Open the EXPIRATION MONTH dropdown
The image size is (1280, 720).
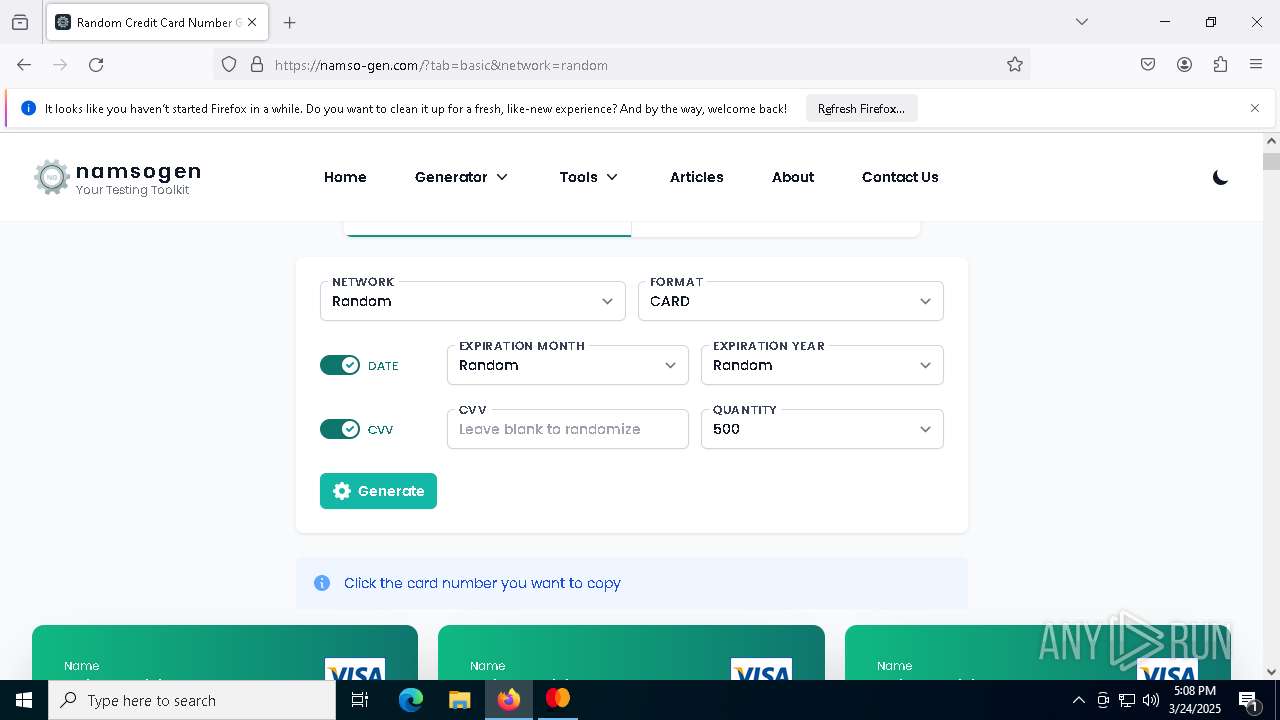tap(568, 365)
